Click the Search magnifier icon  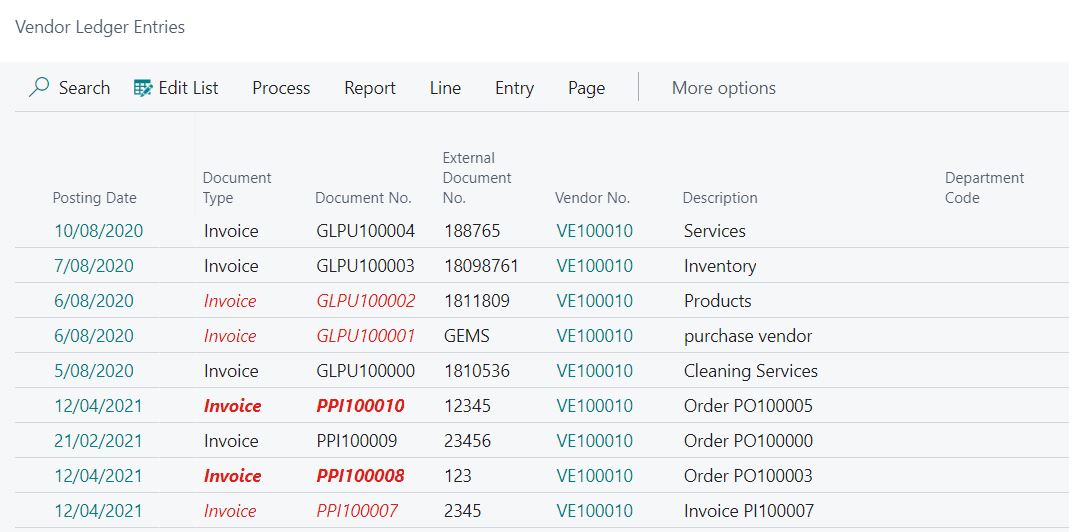pyautogui.click(x=39, y=87)
